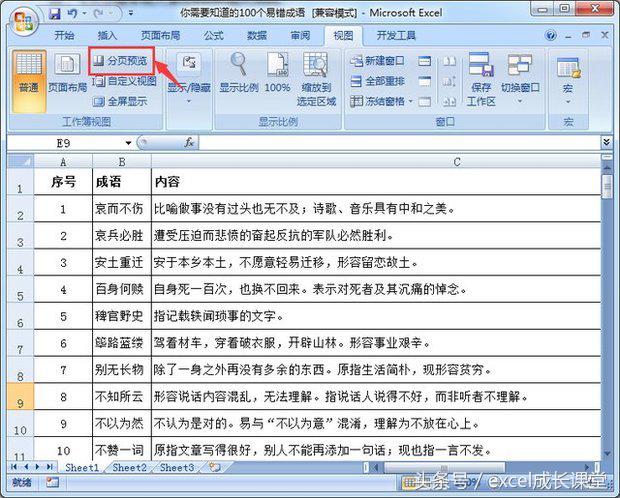Switch to Sheet2 tab
The image size is (620, 498).
(129, 468)
